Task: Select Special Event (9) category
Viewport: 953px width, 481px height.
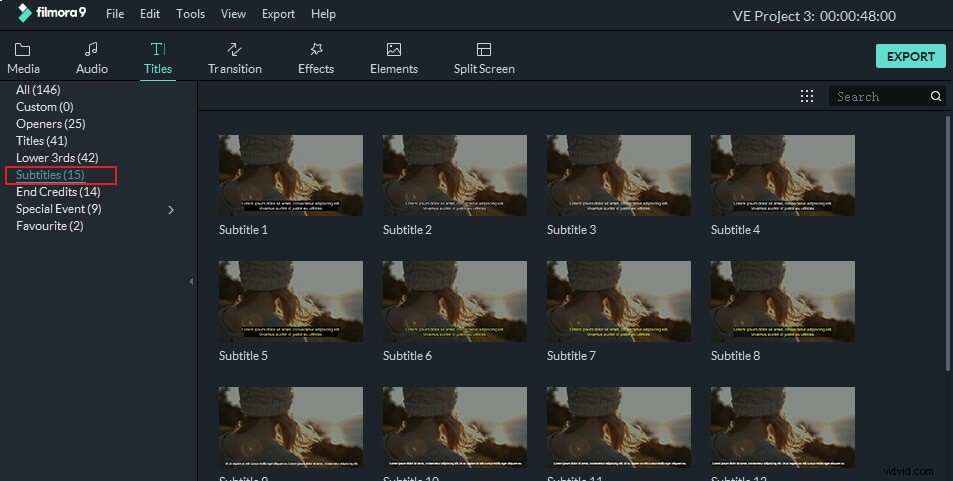Action: pos(58,209)
